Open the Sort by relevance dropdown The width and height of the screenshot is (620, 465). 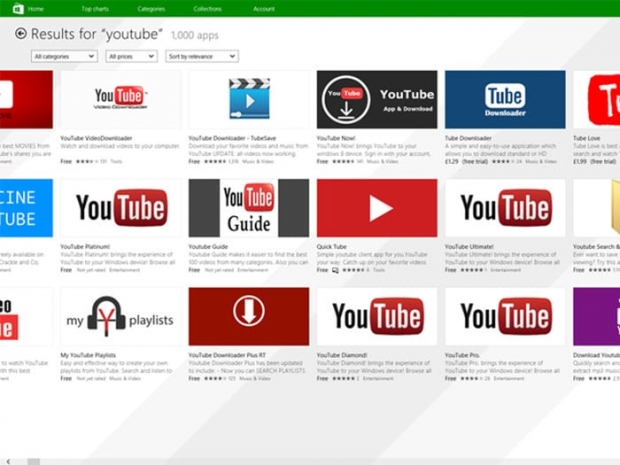(x=201, y=57)
